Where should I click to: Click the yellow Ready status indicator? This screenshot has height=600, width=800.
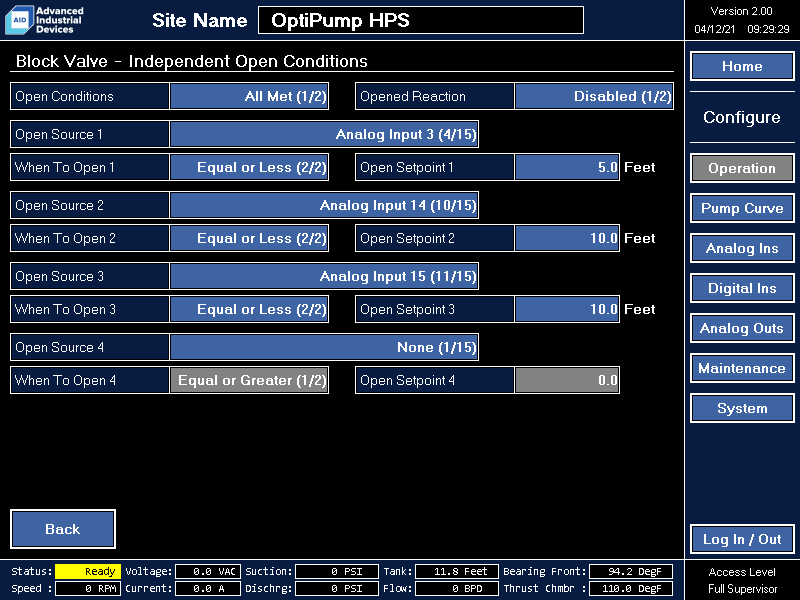88,571
